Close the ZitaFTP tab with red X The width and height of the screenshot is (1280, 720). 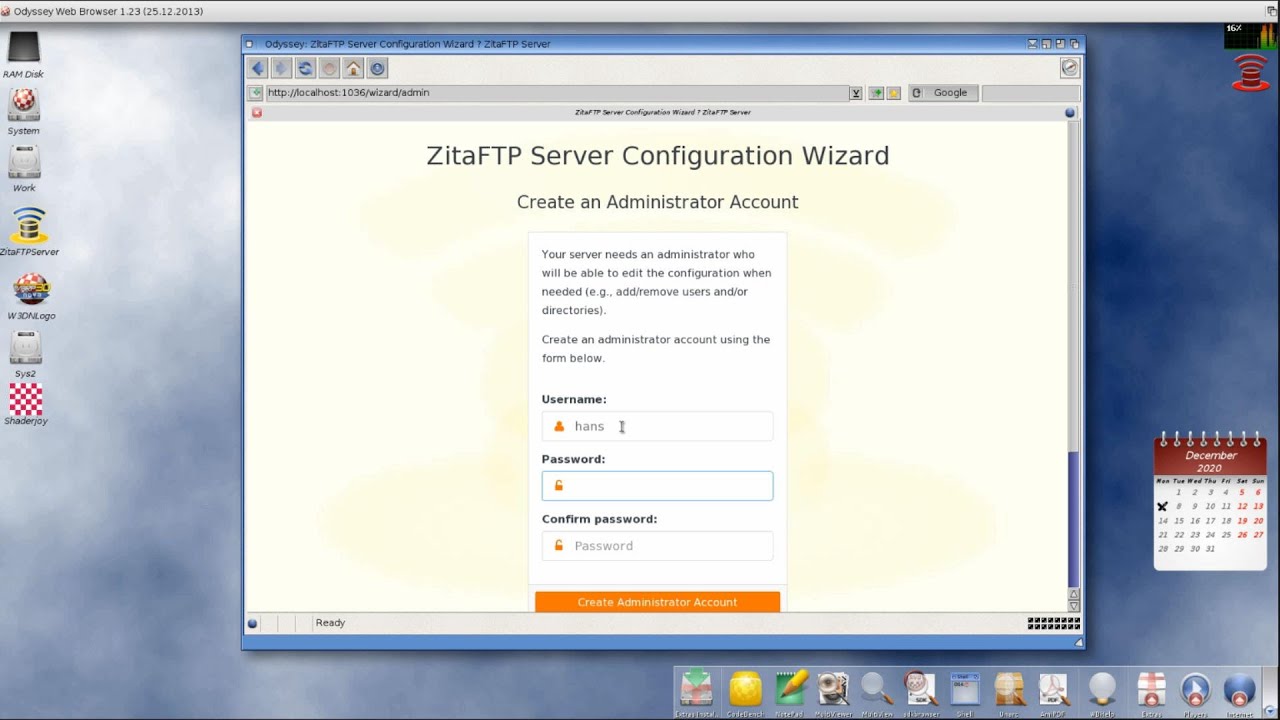coord(257,112)
